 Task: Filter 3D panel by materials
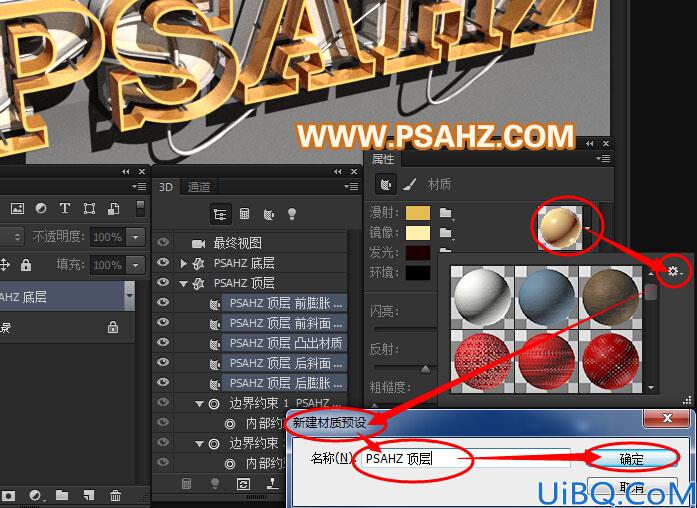pos(268,215)
